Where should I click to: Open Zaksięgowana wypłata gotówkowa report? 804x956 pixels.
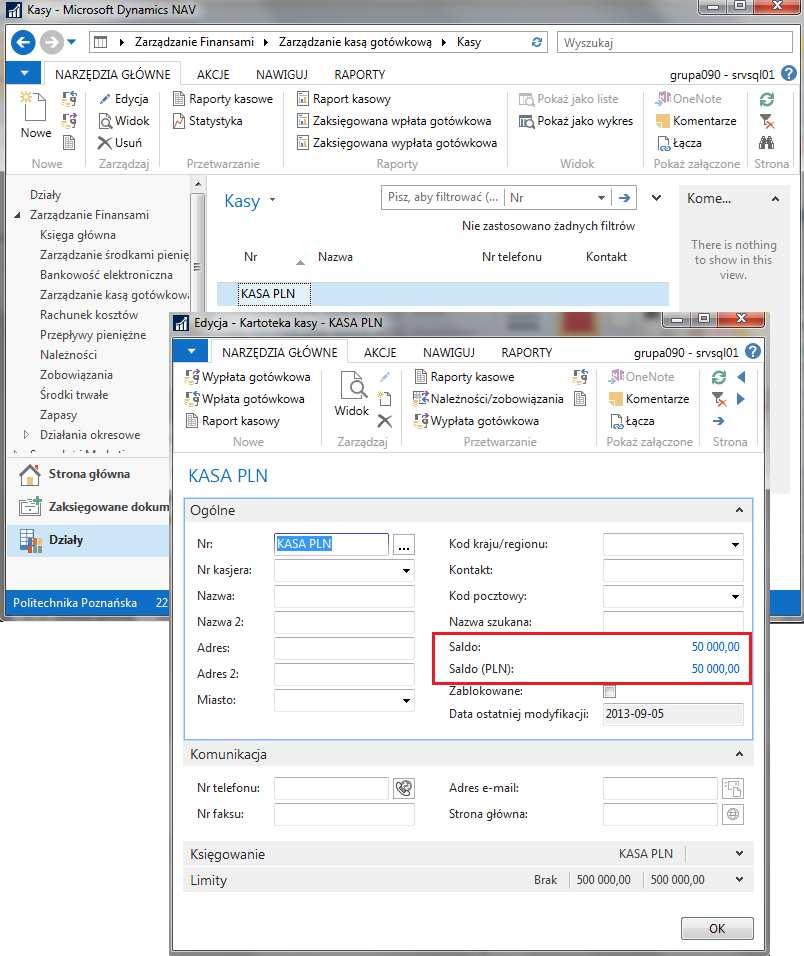coord(397,143)
